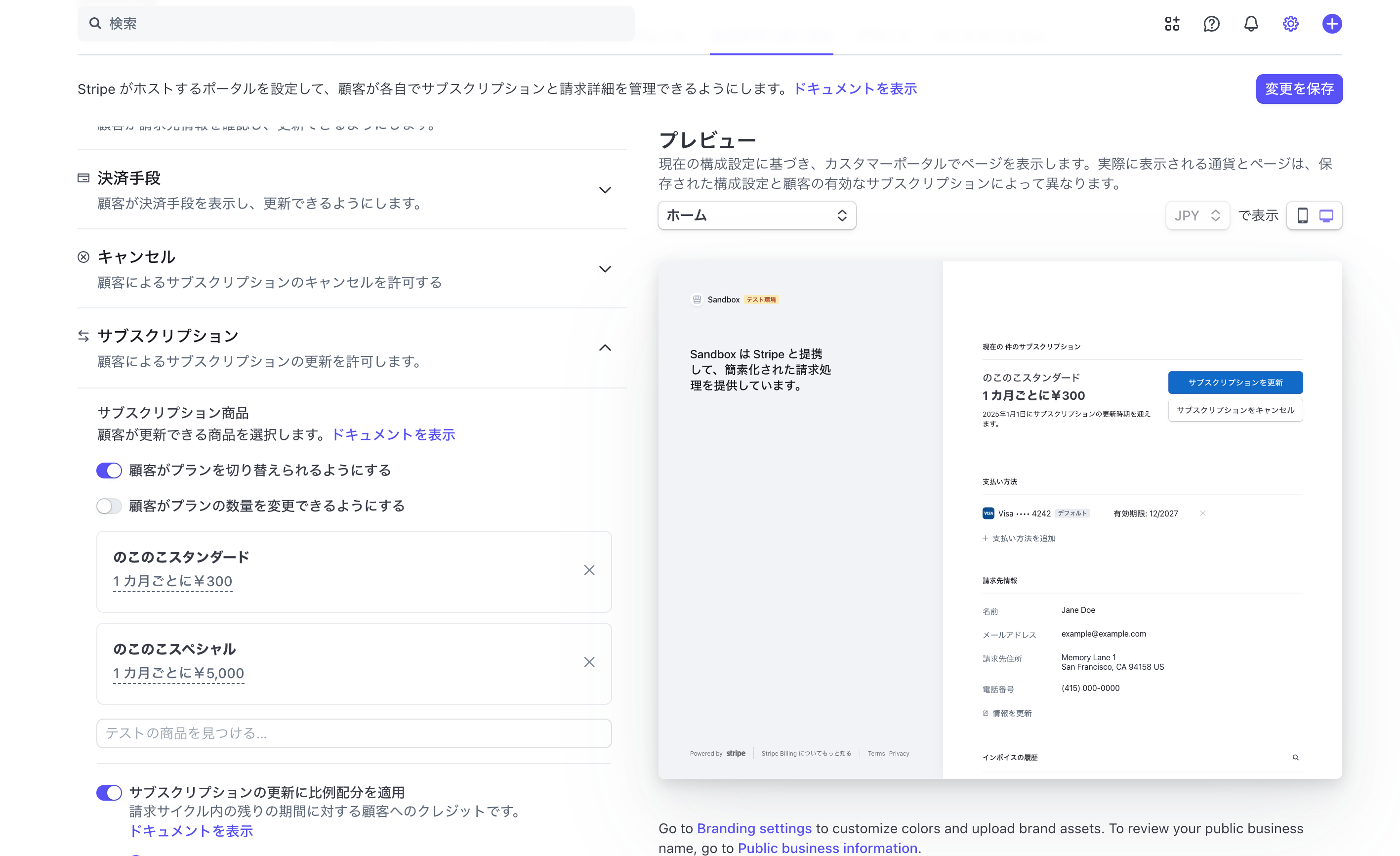Click the 変更を保存 button
The height and width of the screenshot is (856, 1400).
1299,88
